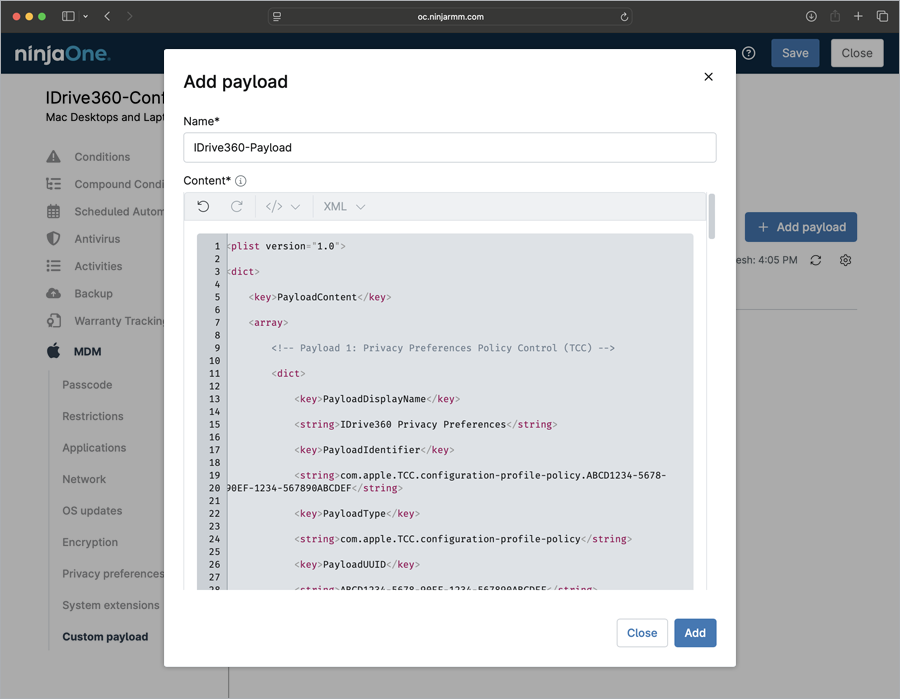Open the XML language dropdown
Screen dimensions: 900x699
click(344, 207)
